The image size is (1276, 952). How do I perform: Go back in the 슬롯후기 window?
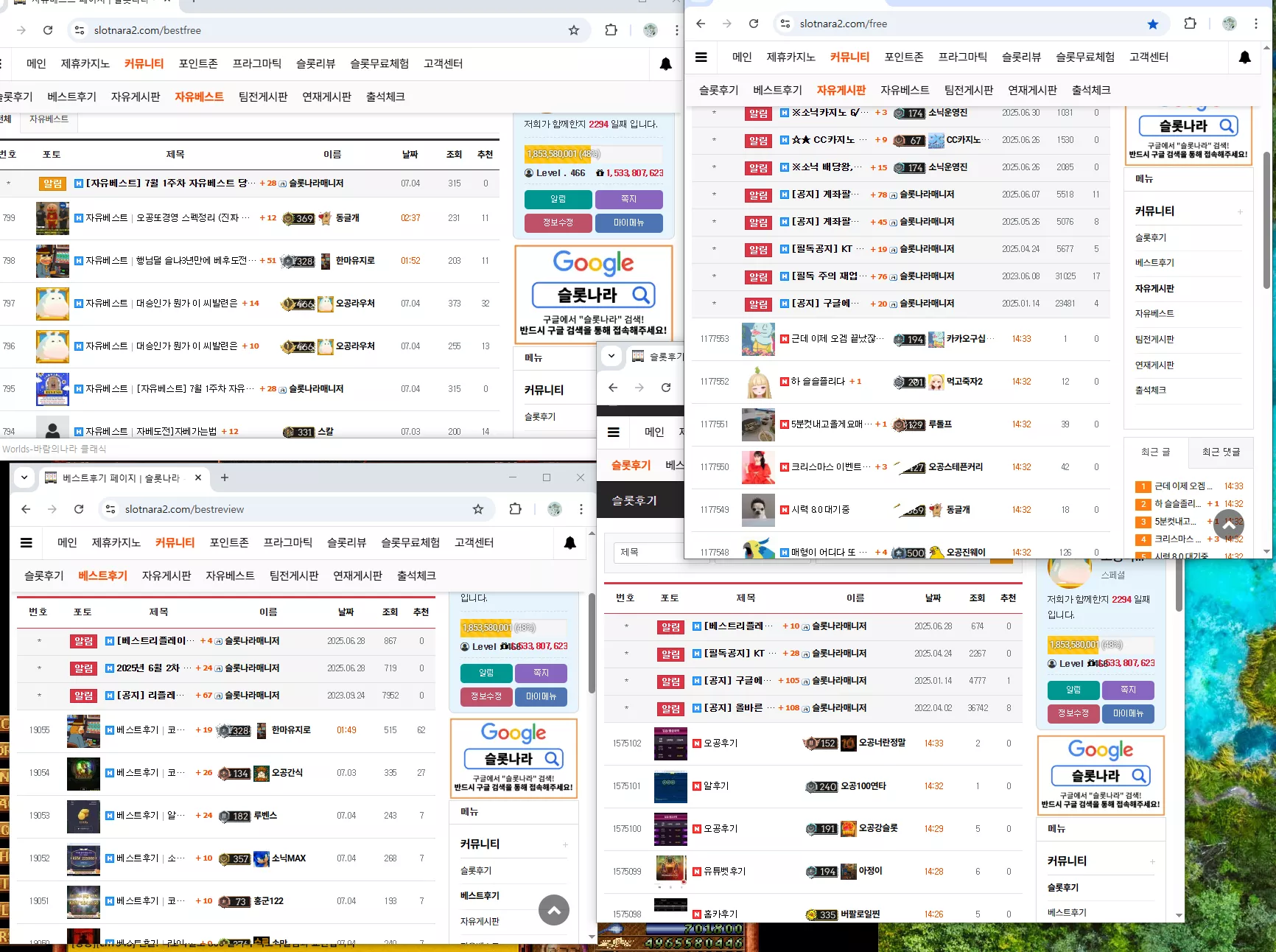pos(613,388)
